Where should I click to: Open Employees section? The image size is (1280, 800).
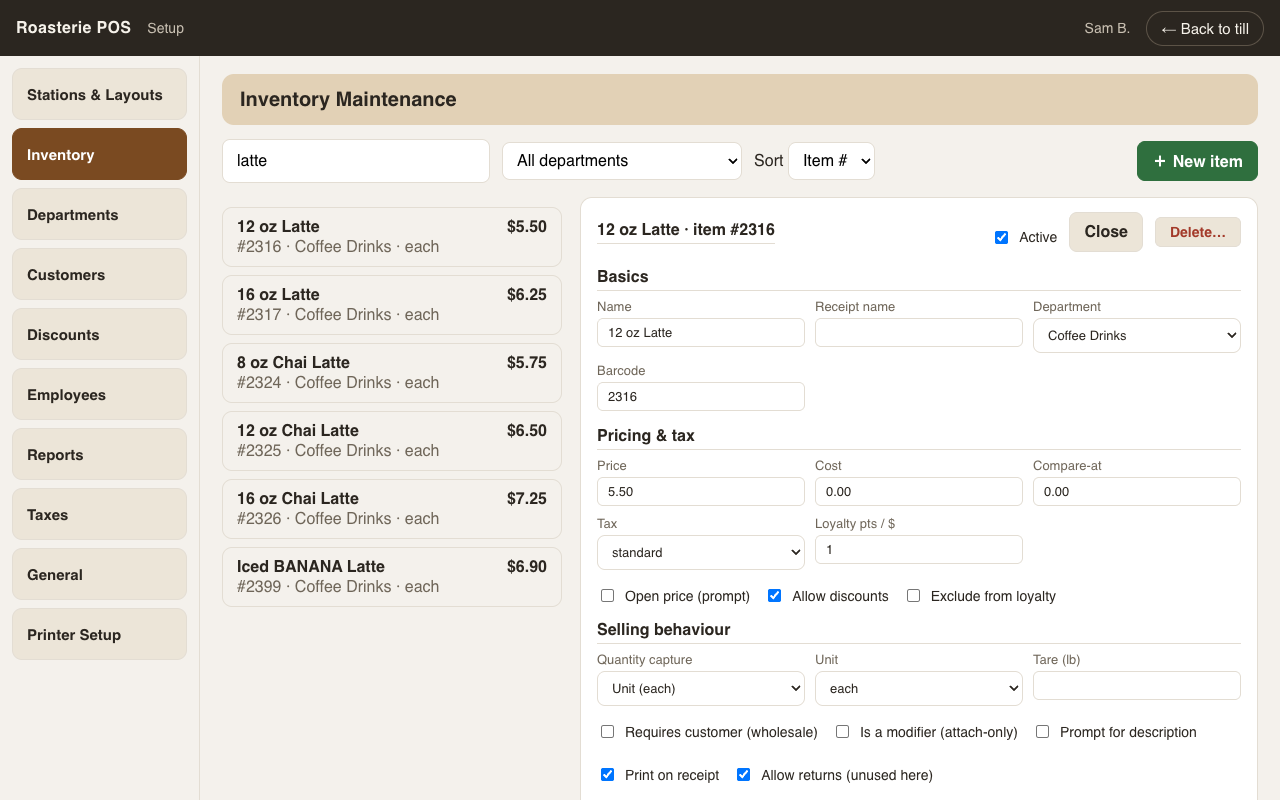point(99,394)
